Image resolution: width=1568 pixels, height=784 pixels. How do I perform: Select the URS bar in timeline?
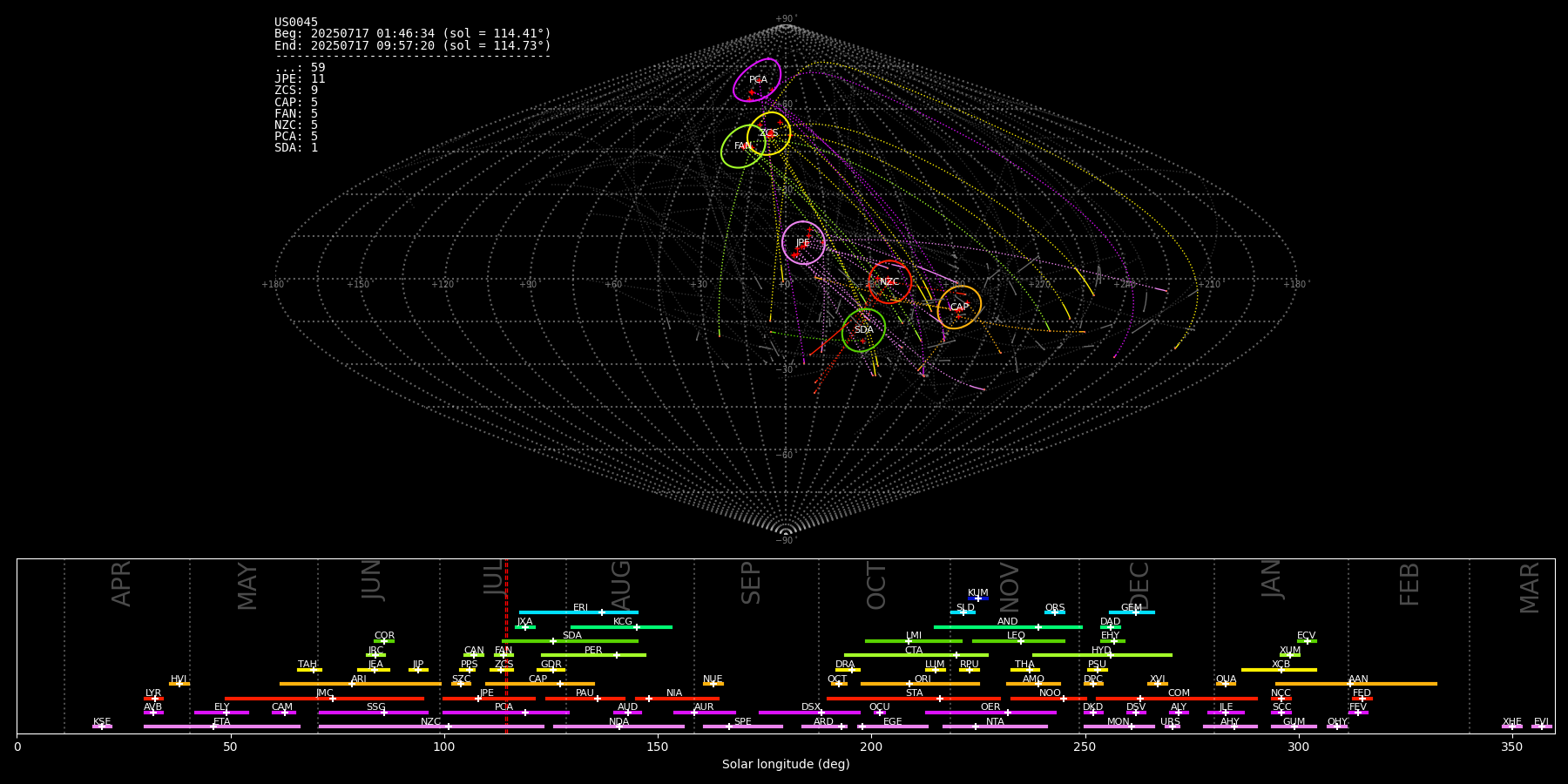pyautogui.click(x=1172, y=727)
